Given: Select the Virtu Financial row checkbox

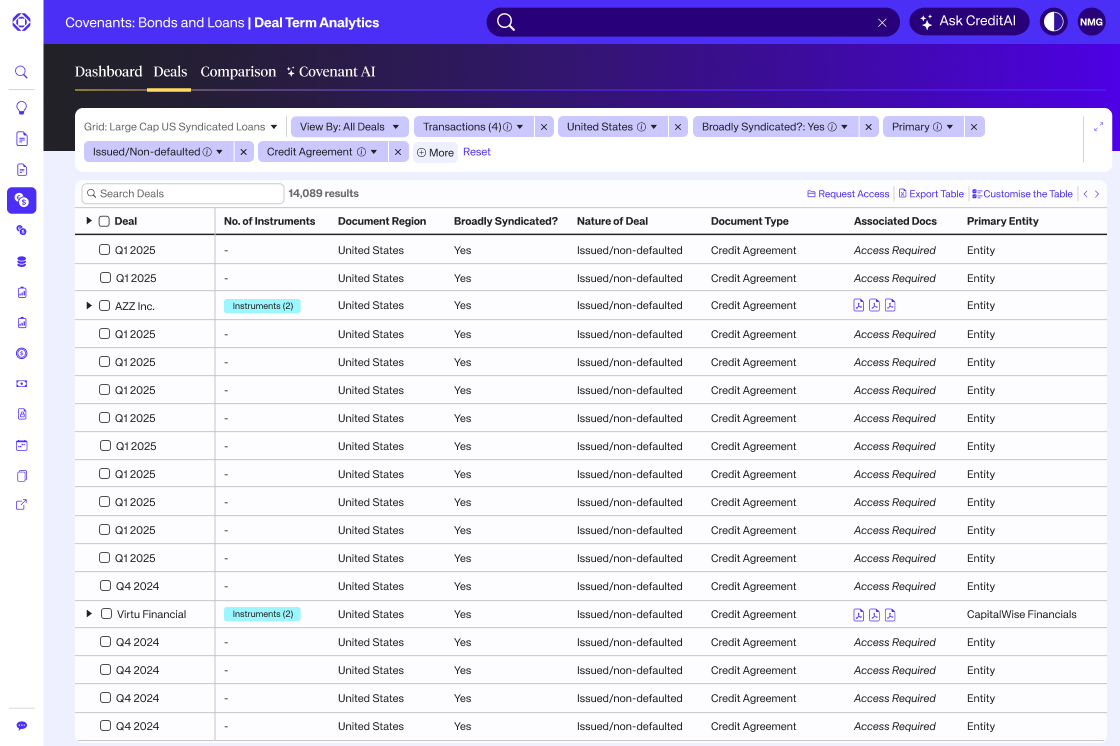Looking at the screenshot, I should tap(107, 614).
